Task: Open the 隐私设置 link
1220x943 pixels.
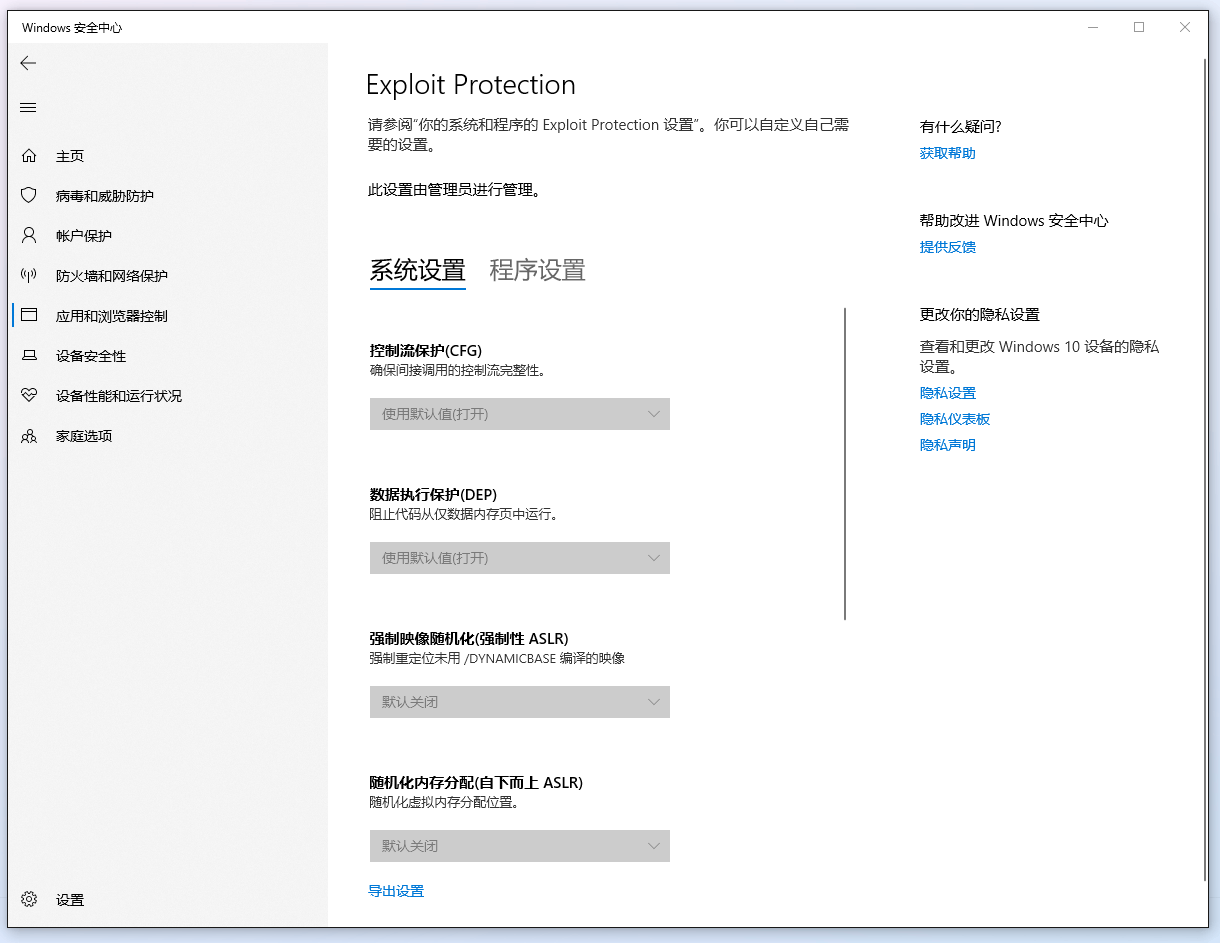Action: (948, 393)
